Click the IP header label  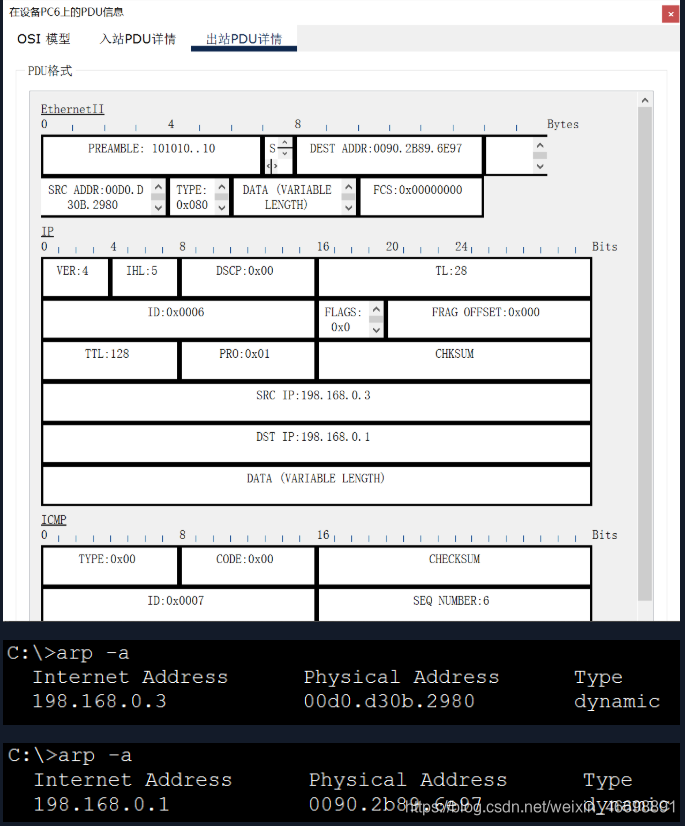47,231
